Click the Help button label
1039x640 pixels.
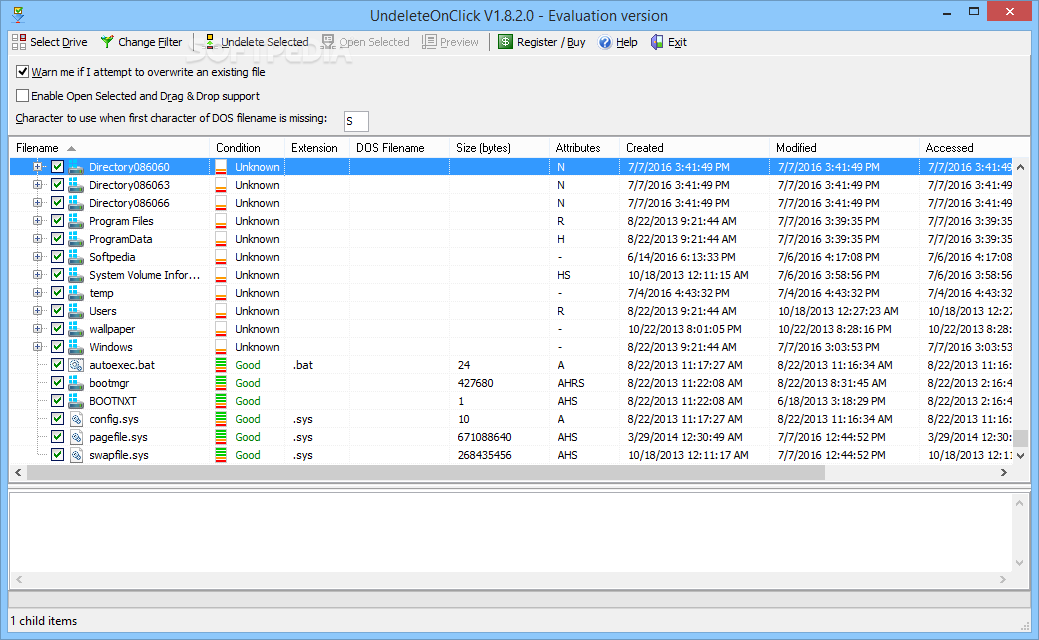pos(626,42)
